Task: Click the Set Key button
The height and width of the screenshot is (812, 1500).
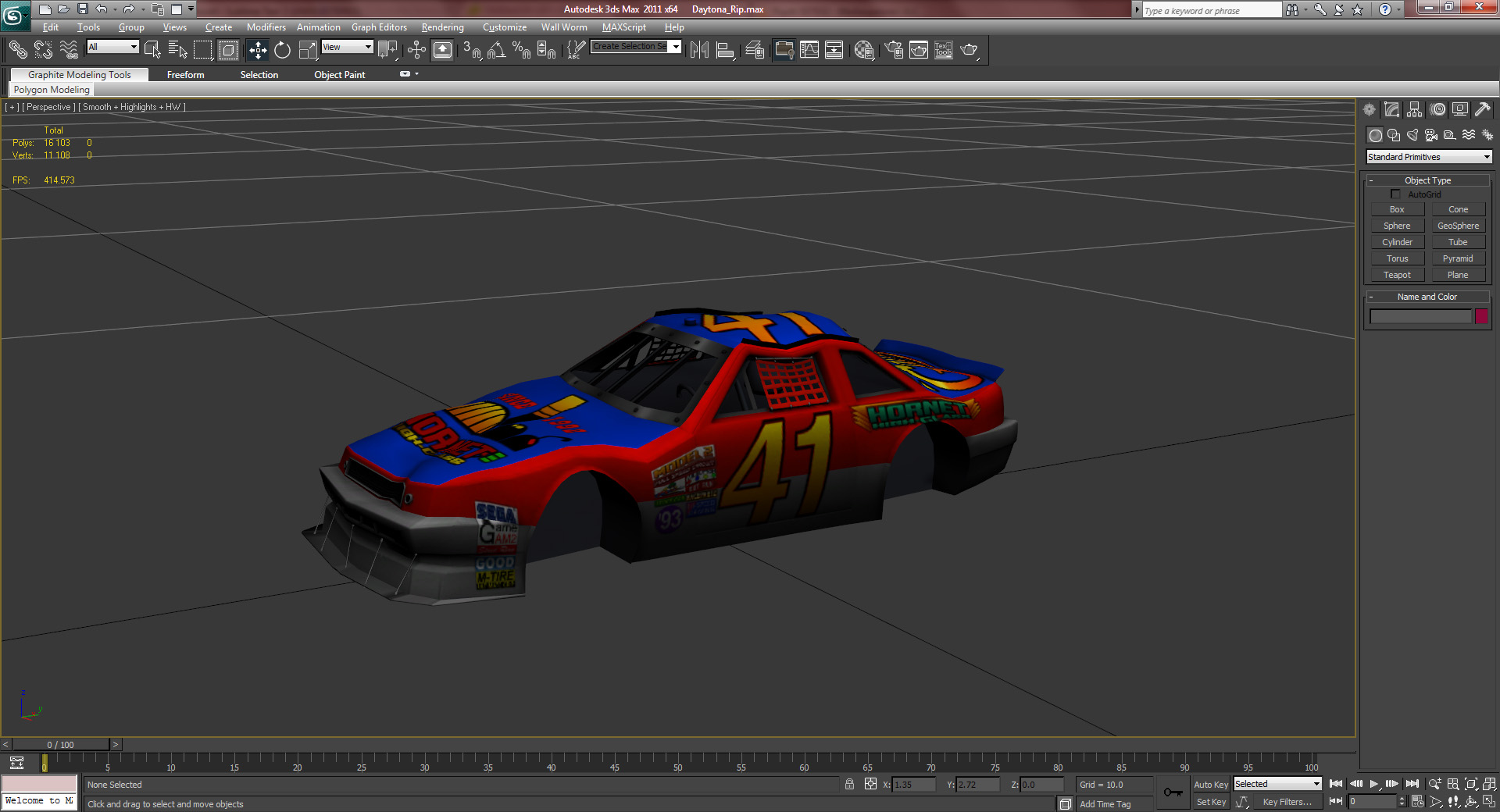Action: [1211, 802]
